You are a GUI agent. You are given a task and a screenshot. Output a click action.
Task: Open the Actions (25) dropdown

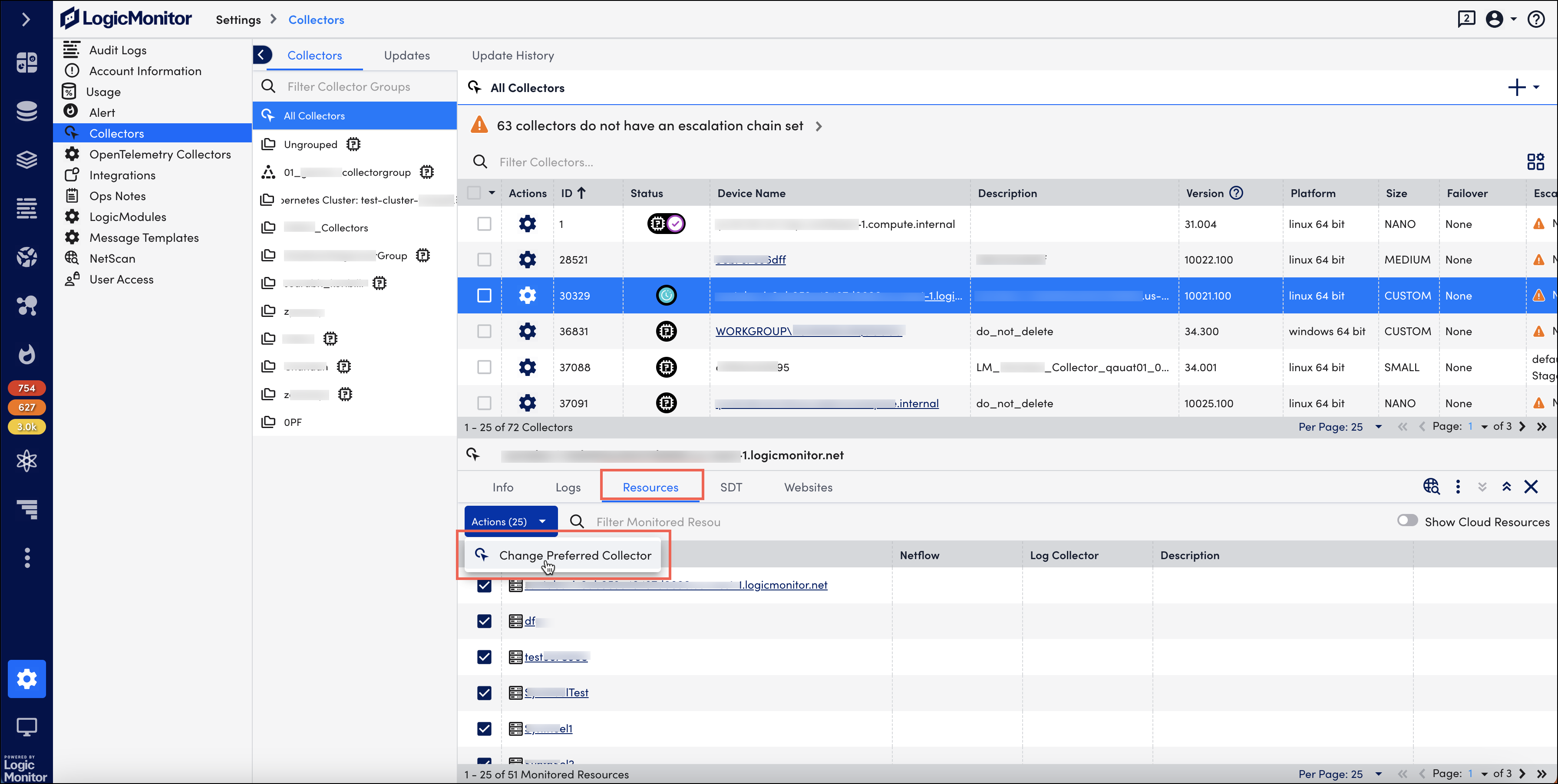(511, 521)
